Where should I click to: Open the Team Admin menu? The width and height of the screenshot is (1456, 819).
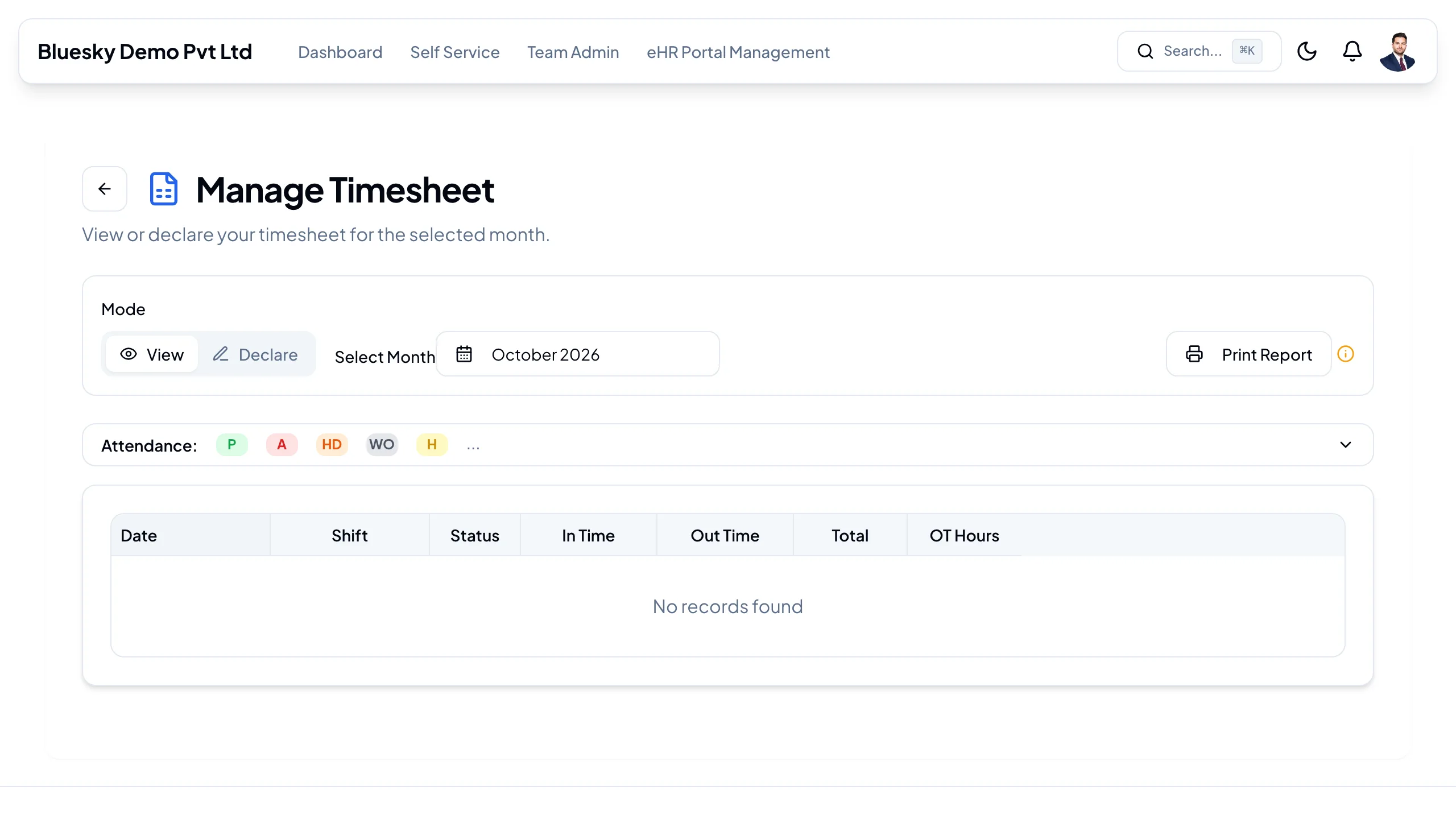573,52
